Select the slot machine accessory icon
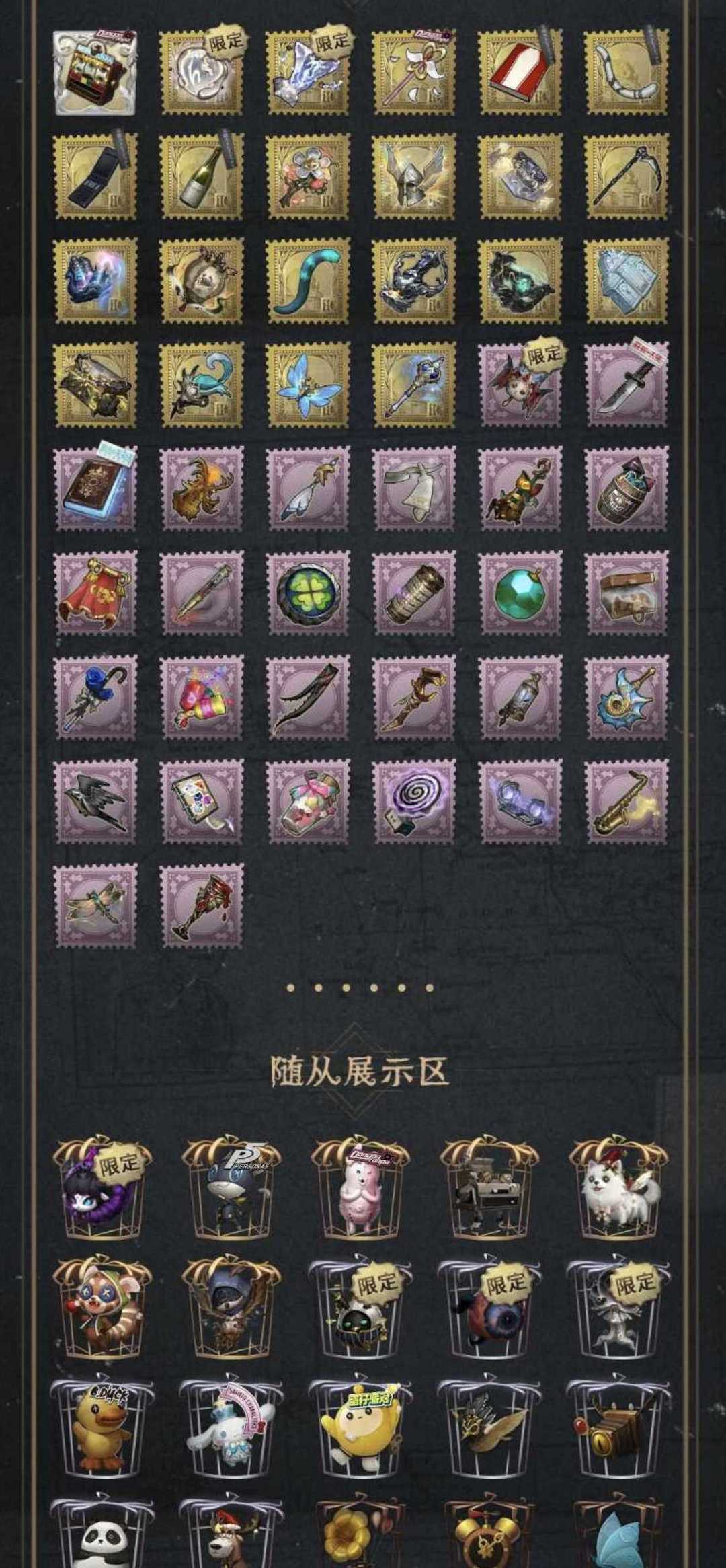The height and width of the screenshot is (1568, 726). coord(95,72)
